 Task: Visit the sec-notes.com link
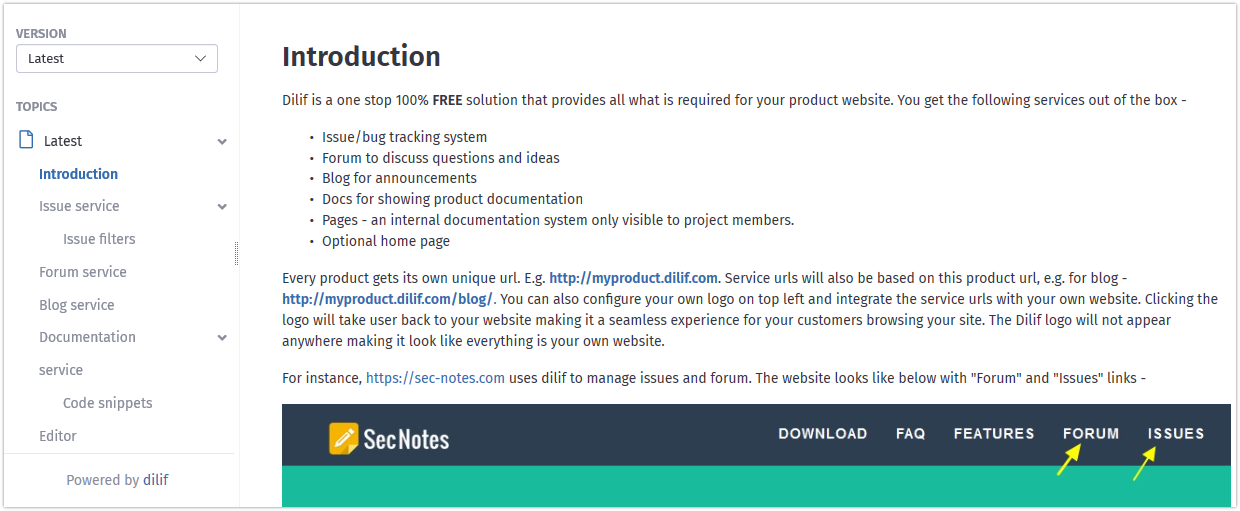[x=435, y=378]
